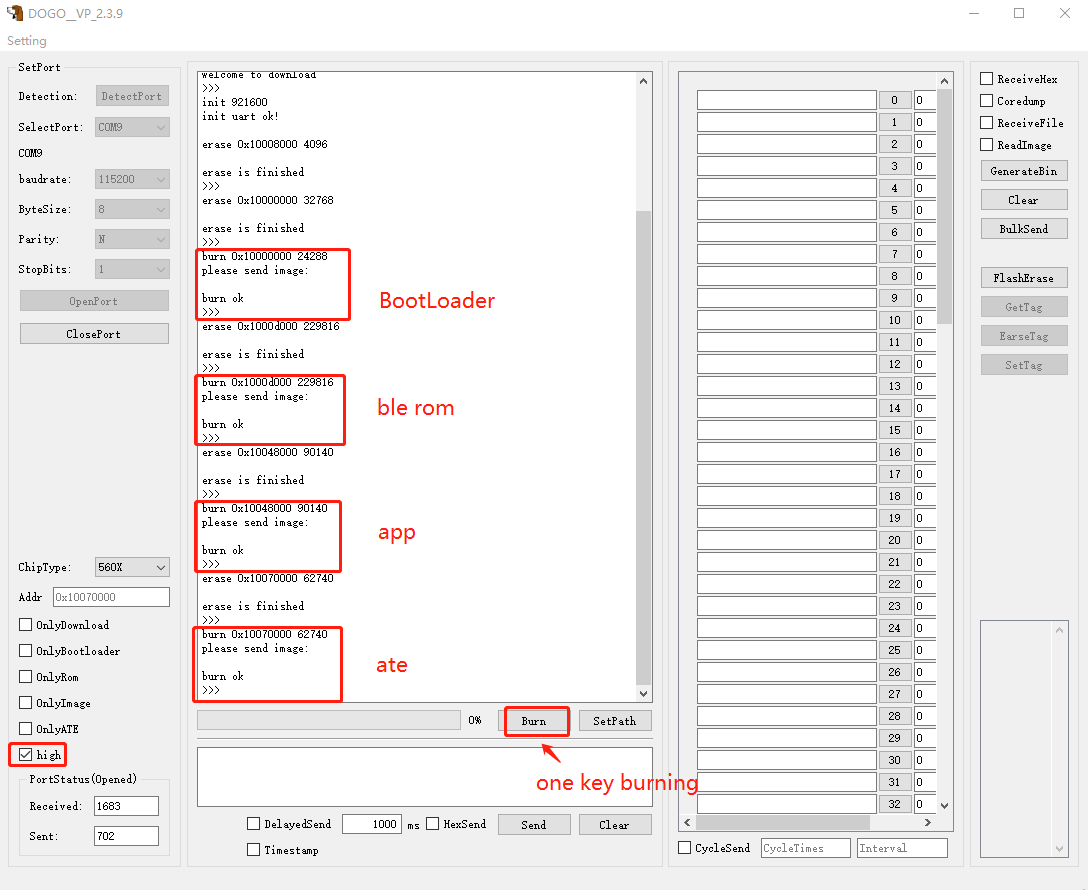Enable the OnlyBootloader checkbox
The width and height of the screenshot is (1088, 890).
[x=26, y=651]
